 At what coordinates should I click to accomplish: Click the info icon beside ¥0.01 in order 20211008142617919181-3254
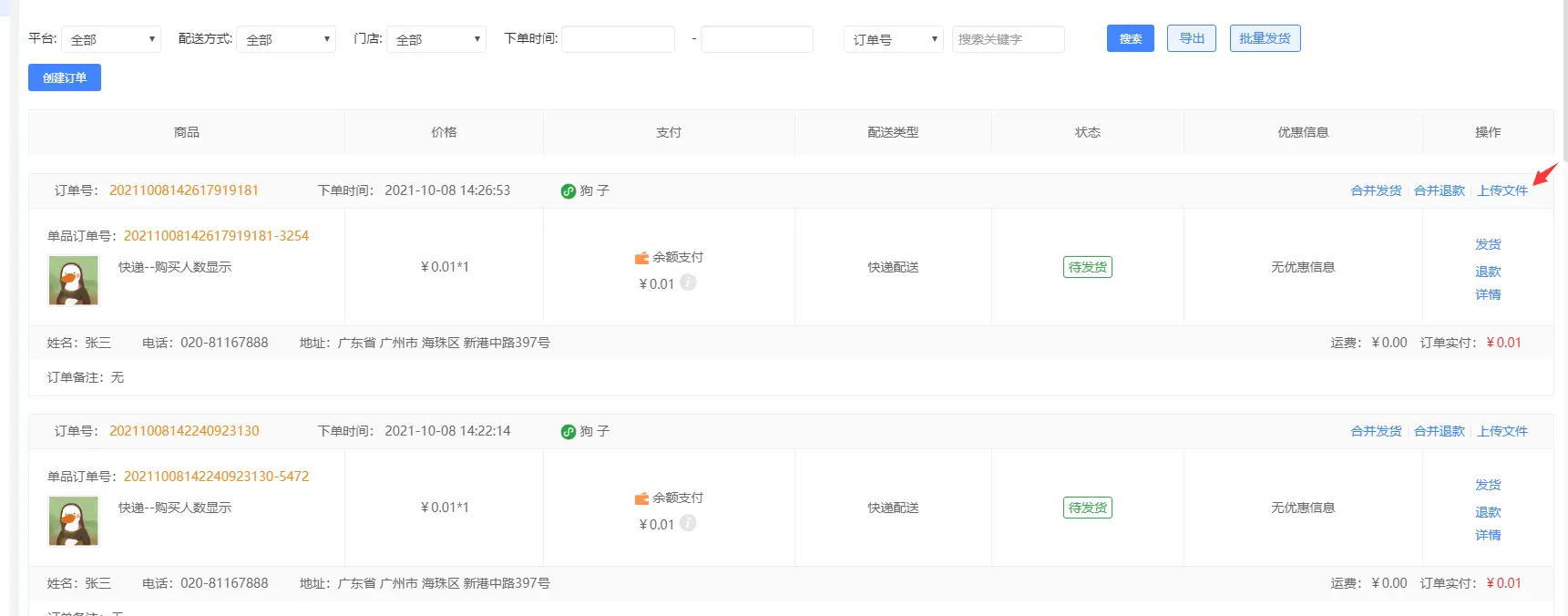pos(689,282)
